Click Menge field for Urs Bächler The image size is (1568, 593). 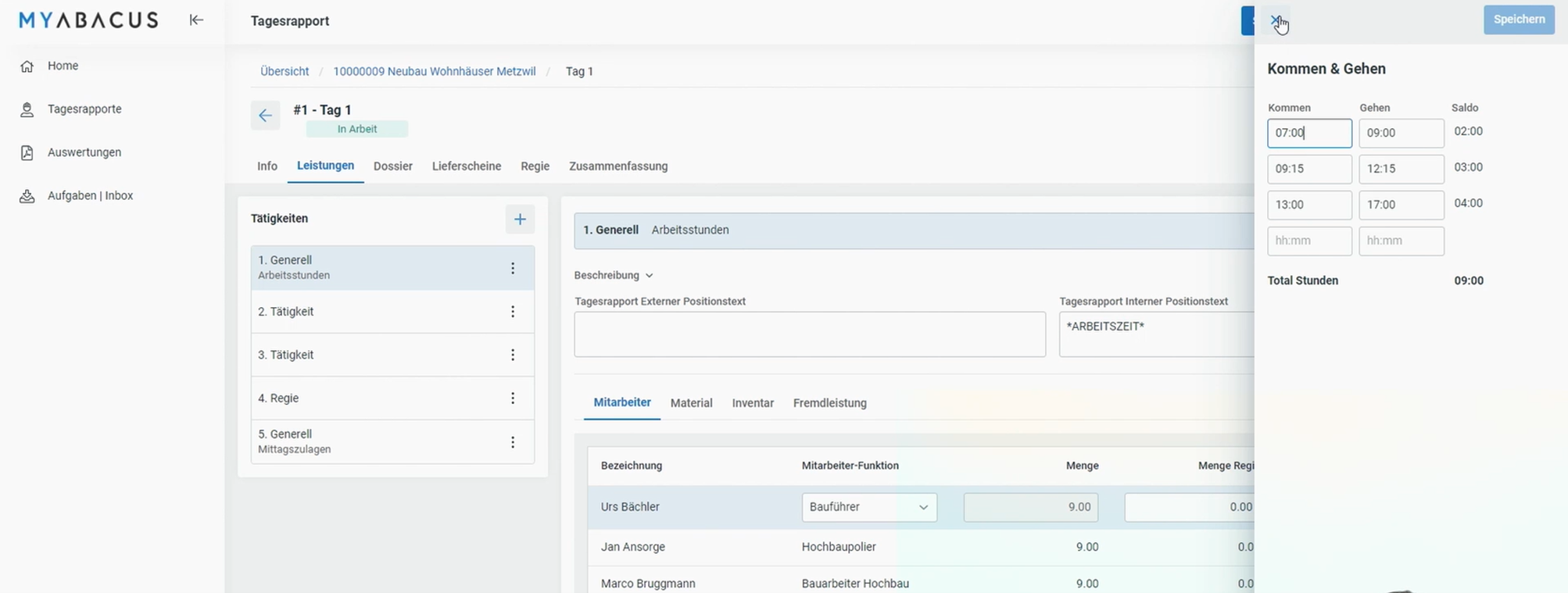pyautogui.click(x=1031, y=508)
